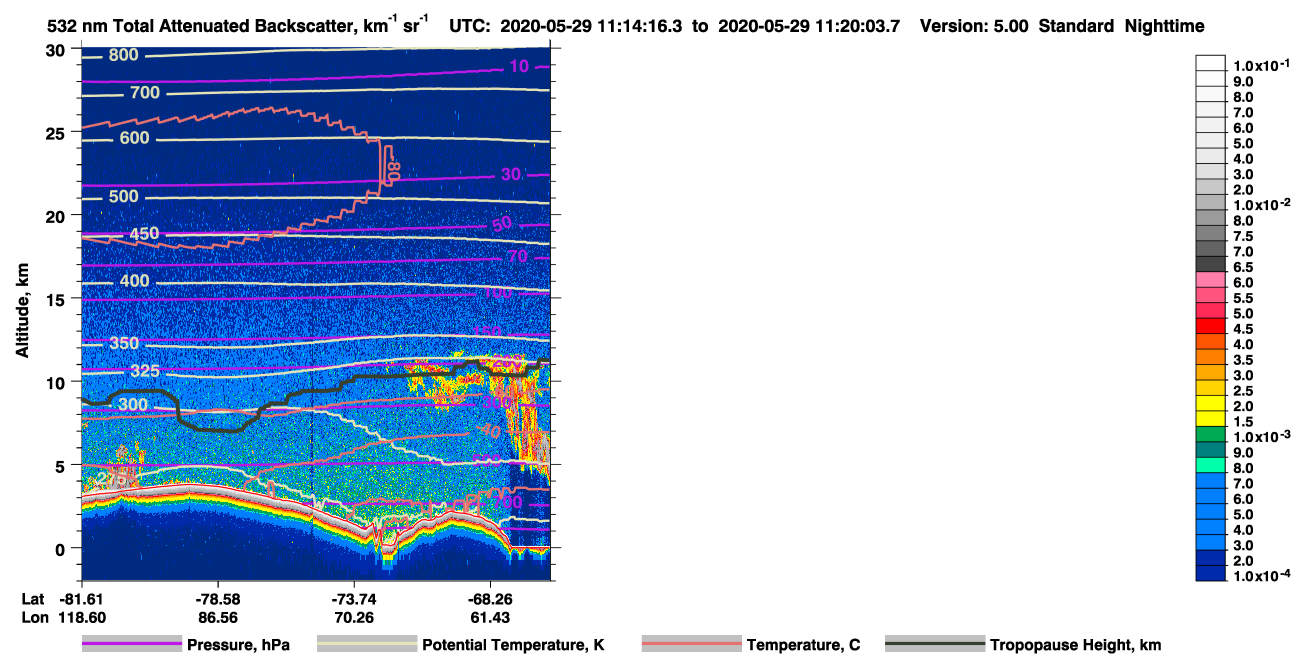Pick the green swatch beside 1.0x10-3
The height and width of the screenshot is (667, 1300).
click(x=1212, y=434)
